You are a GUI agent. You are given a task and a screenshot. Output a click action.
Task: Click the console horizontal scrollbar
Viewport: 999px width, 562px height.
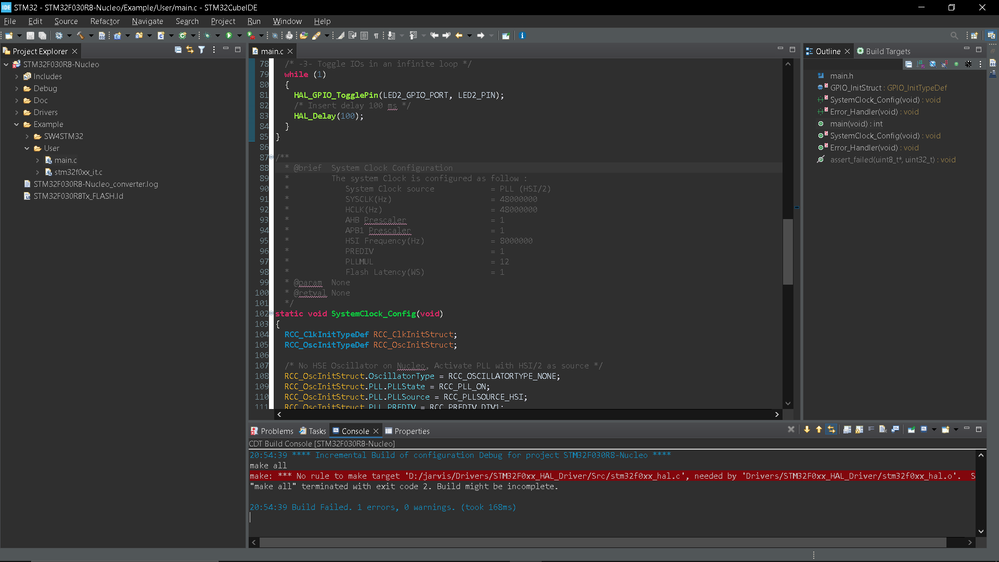click(x=603, y=542)
